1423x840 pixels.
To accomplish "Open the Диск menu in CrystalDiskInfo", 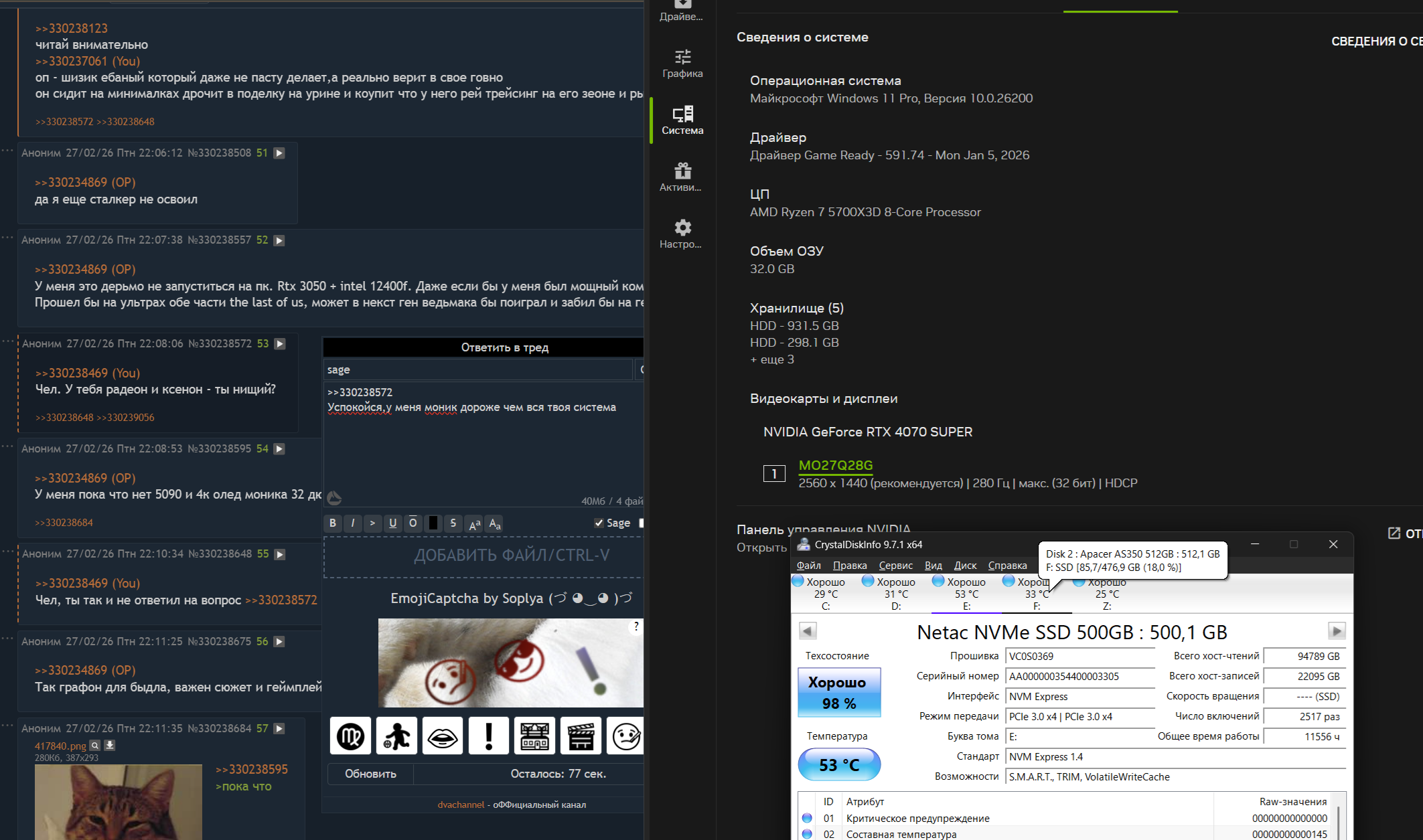I will 965,566.
